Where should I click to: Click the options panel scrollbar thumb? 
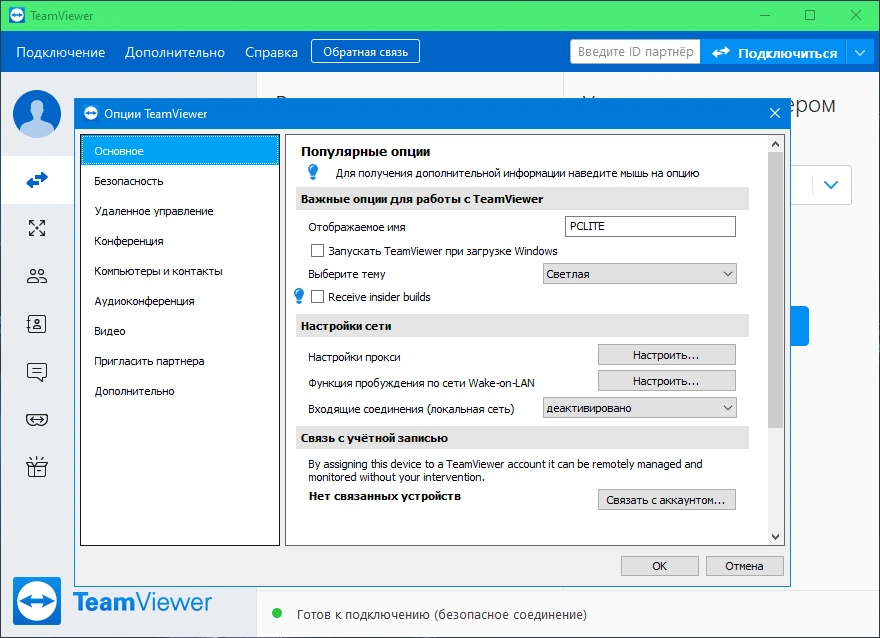(775, 290)
